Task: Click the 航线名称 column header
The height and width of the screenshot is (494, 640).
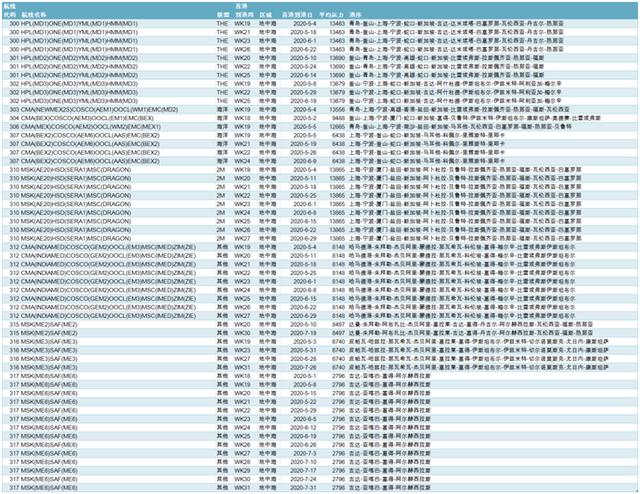Action: [34, 15]
